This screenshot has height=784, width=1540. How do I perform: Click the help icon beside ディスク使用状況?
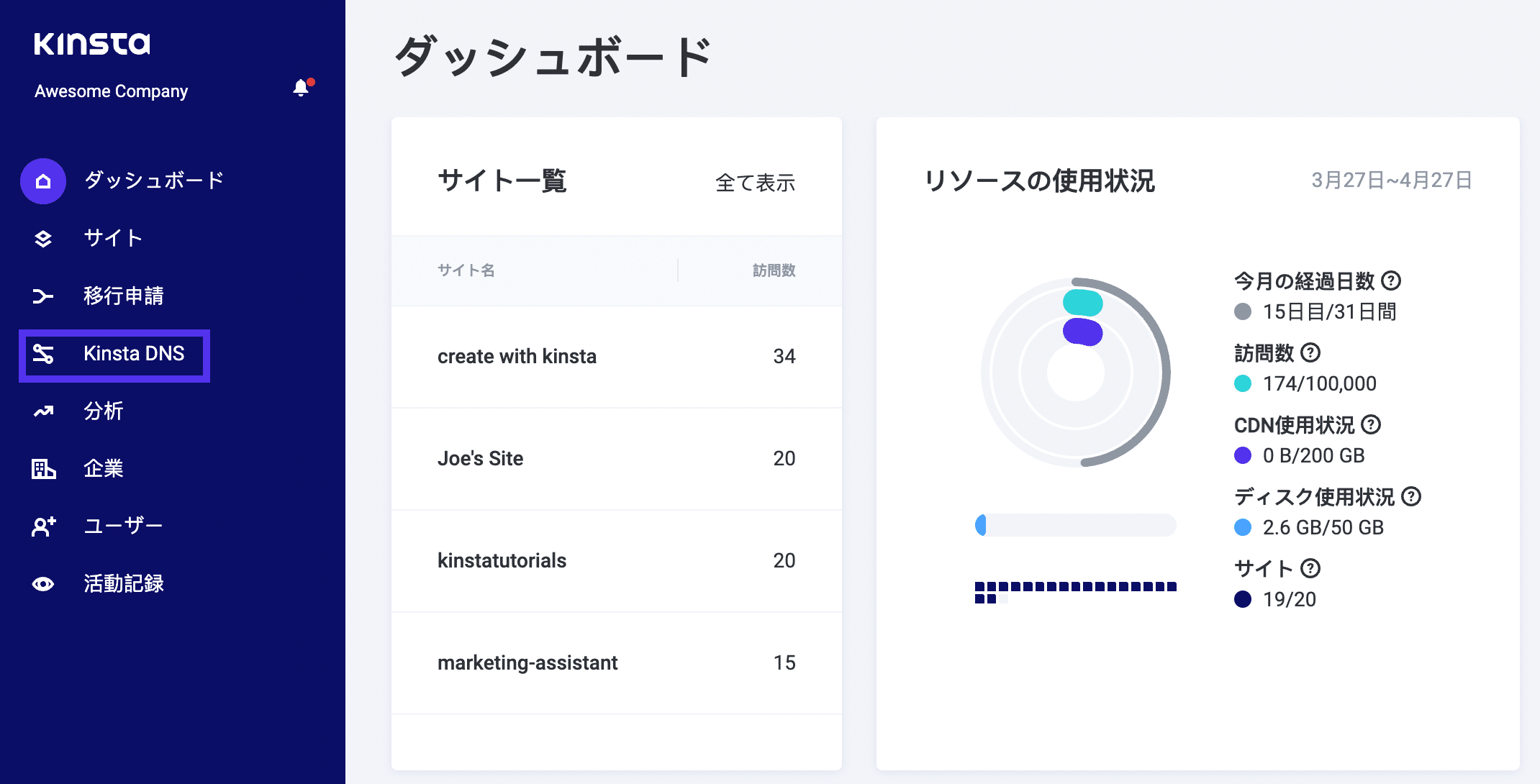[x=1412, y=496]
